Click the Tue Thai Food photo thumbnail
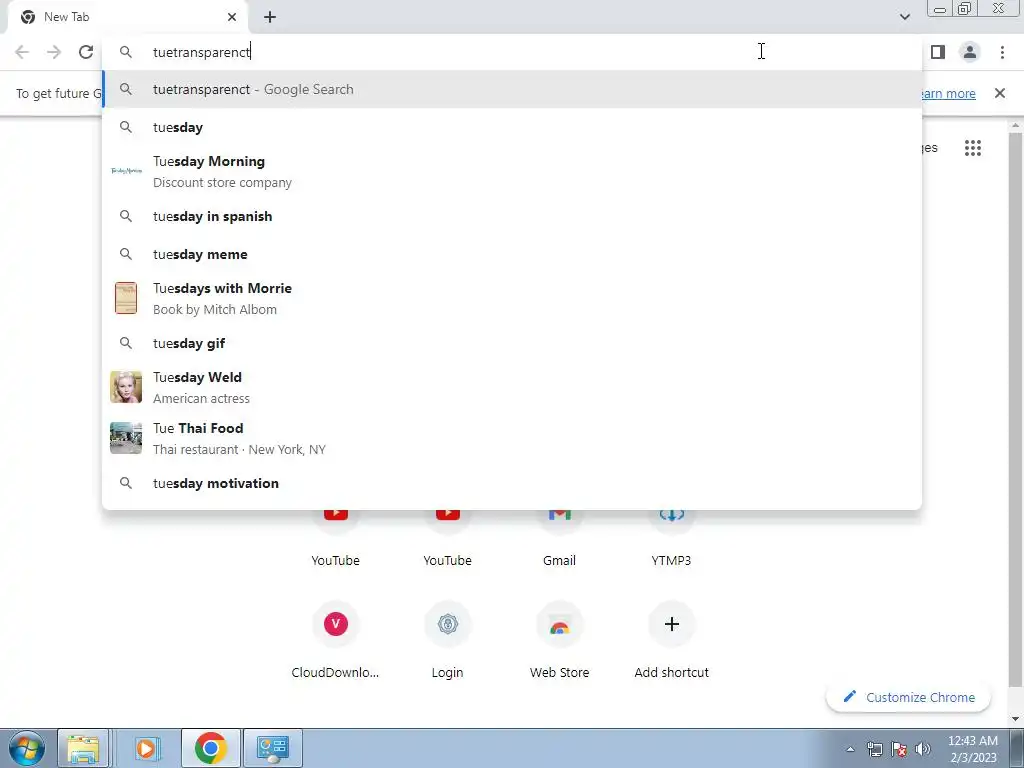The height and width of the screenshot is (768, 1024). (126, 438)
